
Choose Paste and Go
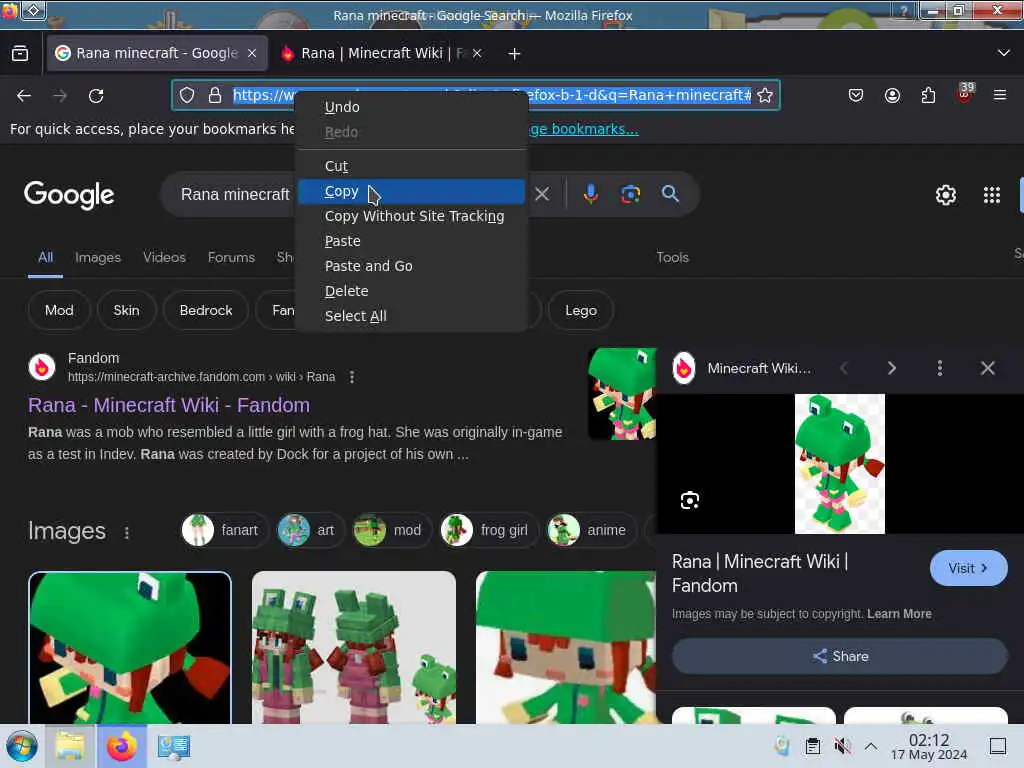pos(411,266)
